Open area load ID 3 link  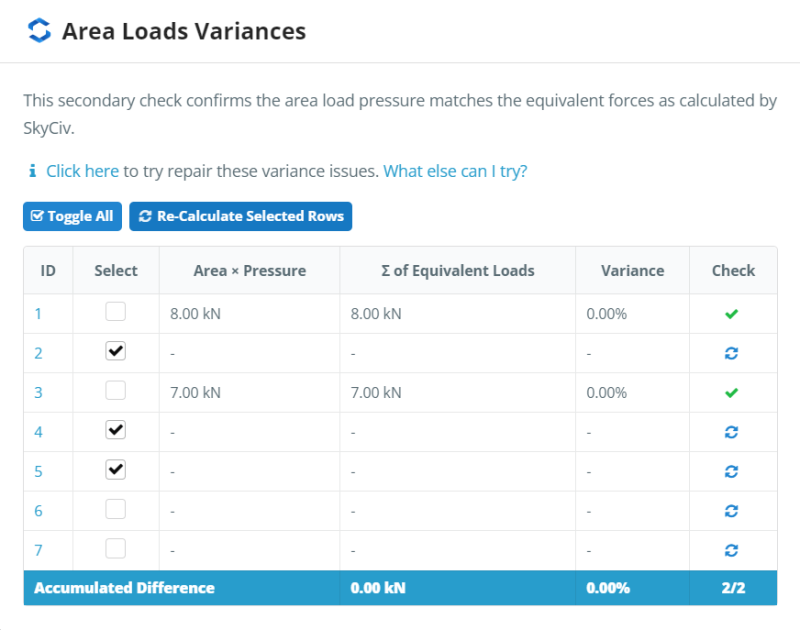39,393
